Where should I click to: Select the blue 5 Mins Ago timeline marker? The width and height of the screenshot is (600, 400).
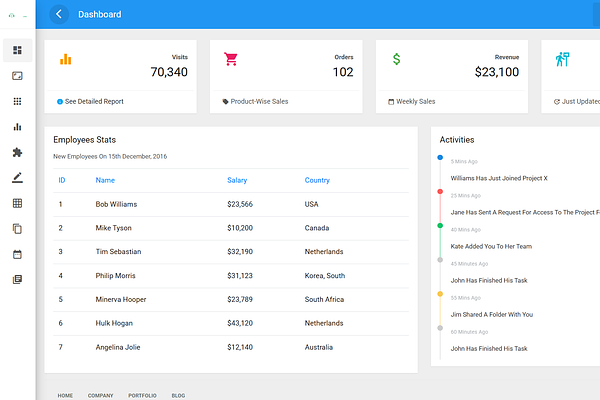click(440, 157)
